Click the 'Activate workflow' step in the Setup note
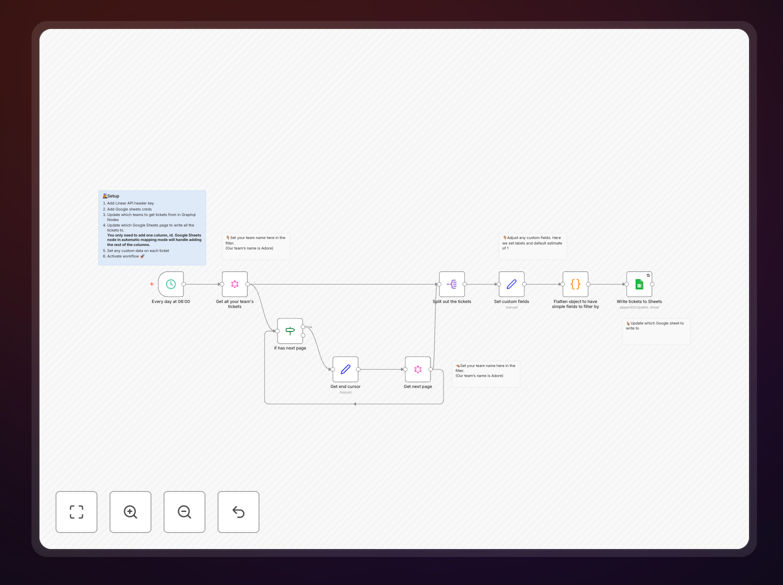Image resolution: width=783 pixels, height=585 pixels. pyautogui.click(x=126, y=256)
